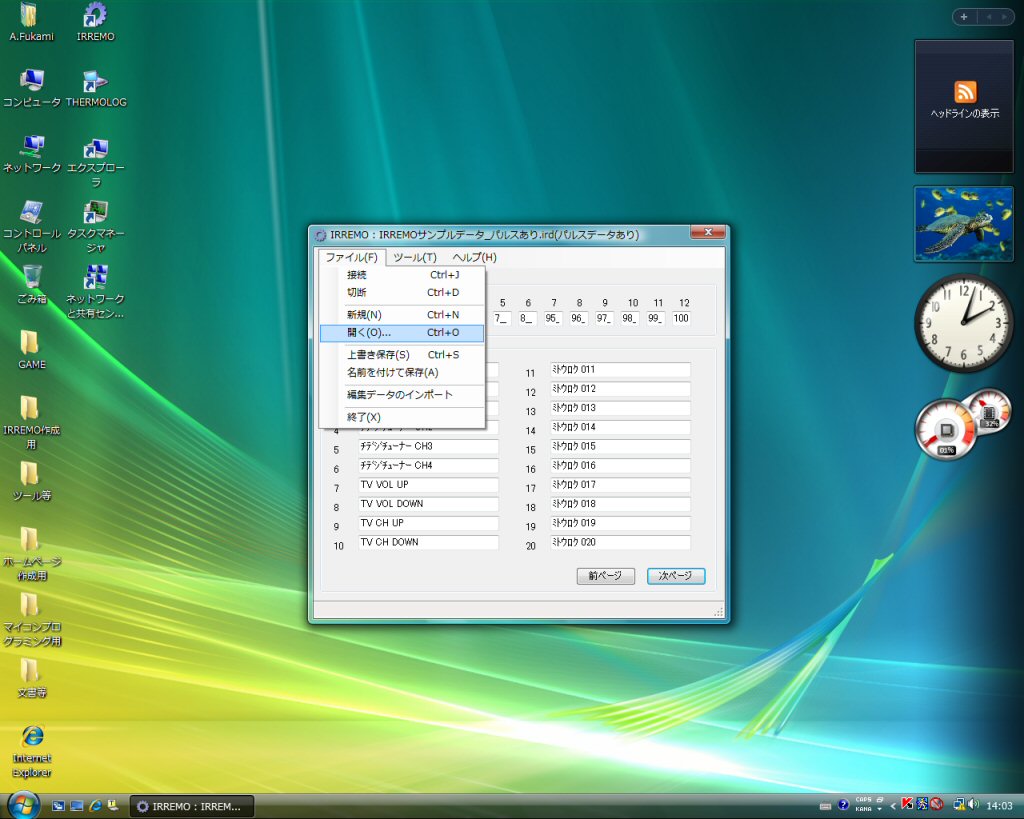Click the red prohibited-sign tray icon
Screen dimensions: 1024x819
click(x=936, y=805)
